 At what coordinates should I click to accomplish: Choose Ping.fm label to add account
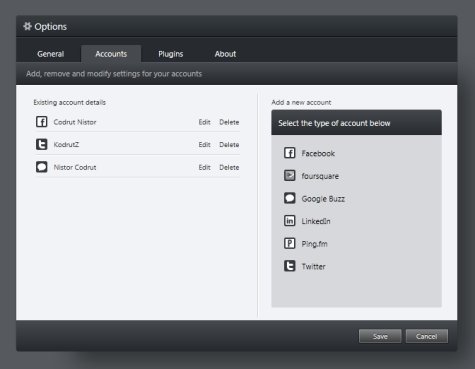[x=314, y=244]
